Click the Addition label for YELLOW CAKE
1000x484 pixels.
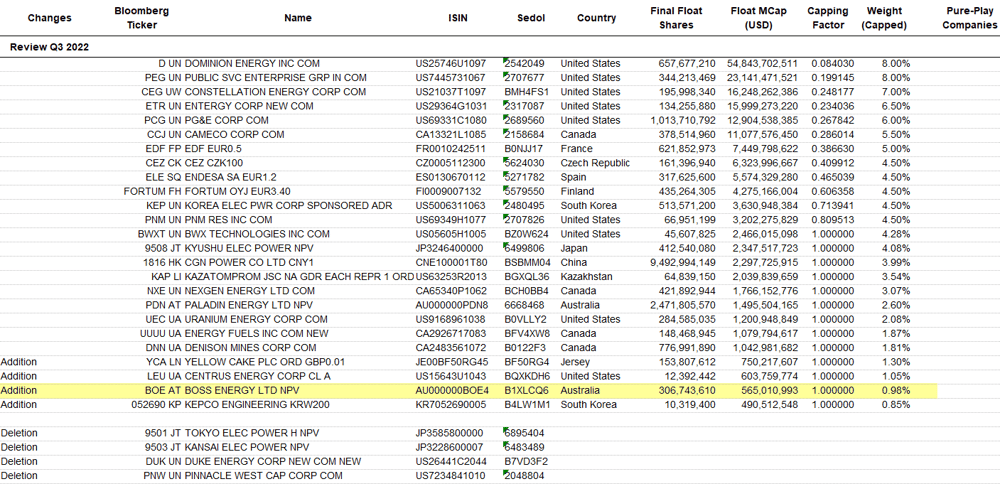point(19,362)
